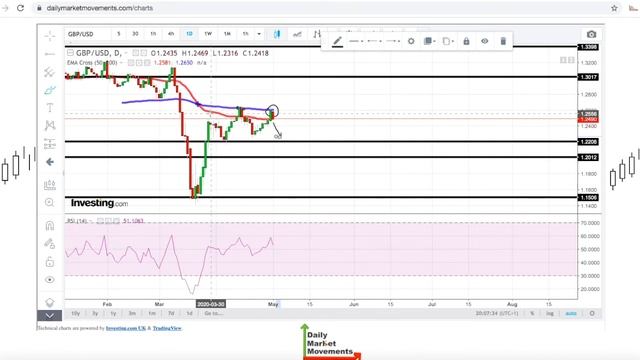Screen dimensions: 640x360
Task: Click the back arrow in left toolbar
Action: (x=50, y=162)
